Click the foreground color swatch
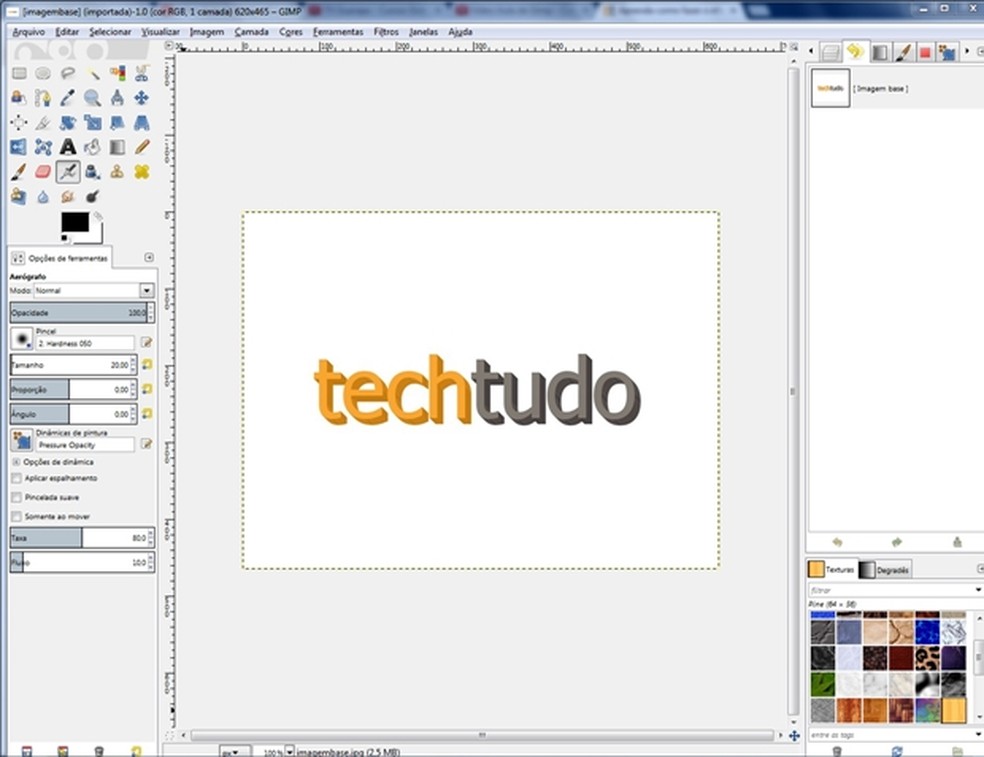The height and width of the screenshot is (757, 984). click(77, 222)
